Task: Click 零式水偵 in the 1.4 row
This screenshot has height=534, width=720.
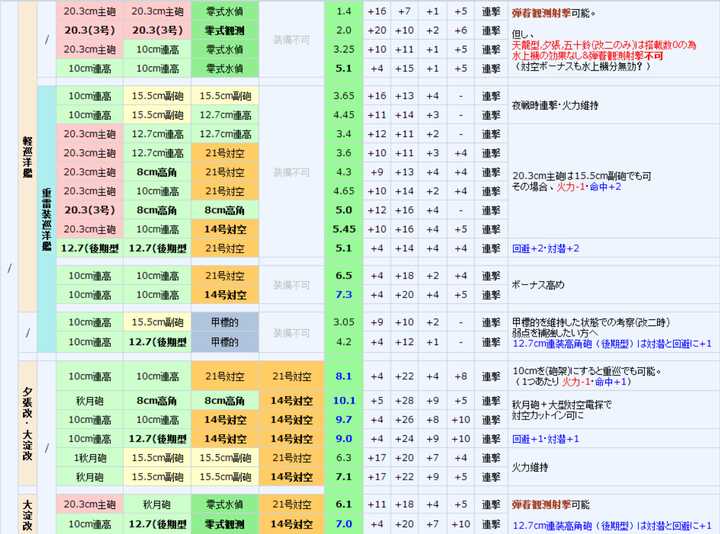Action: click(225, 11)
